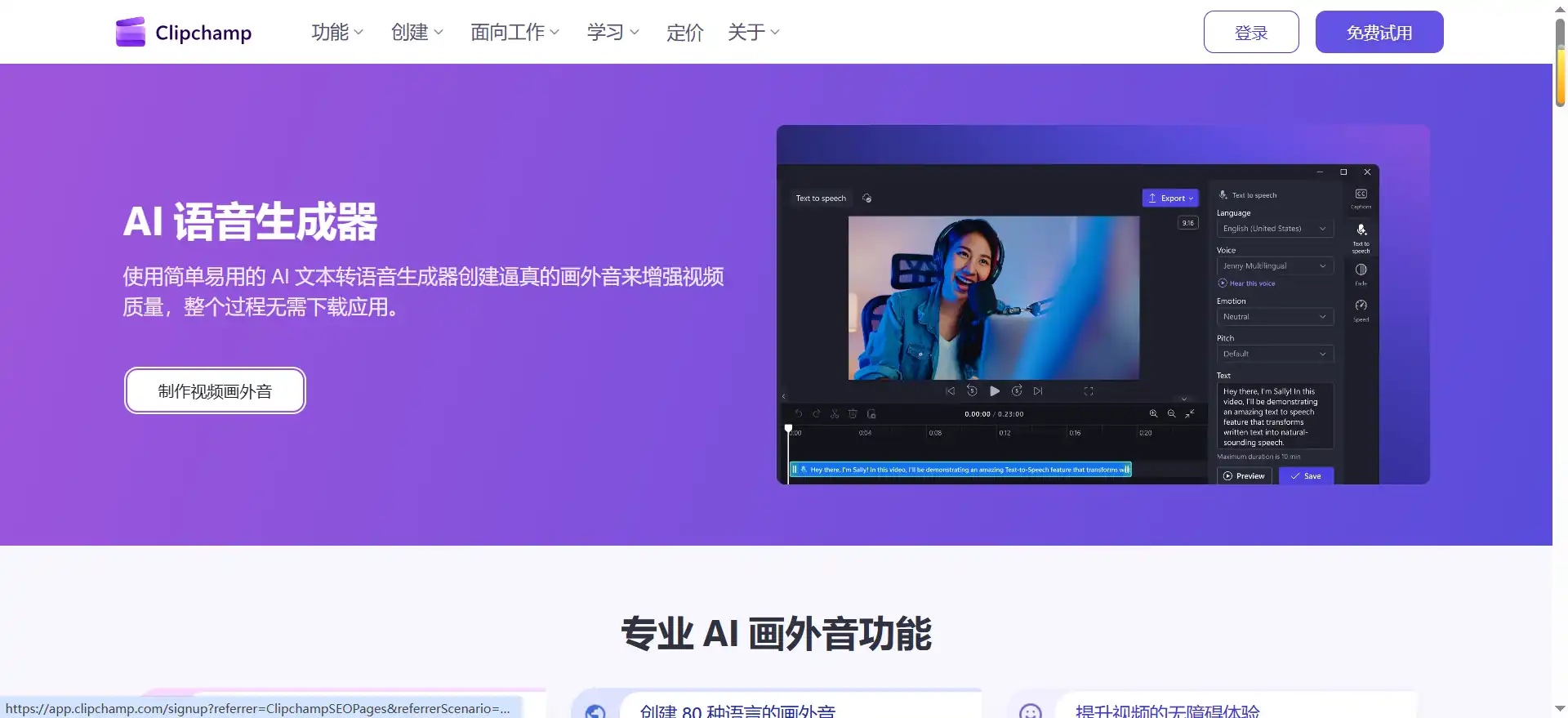
Task: Click the trash delete icon in timeline toolbar
Action: (x=853, y=413)
